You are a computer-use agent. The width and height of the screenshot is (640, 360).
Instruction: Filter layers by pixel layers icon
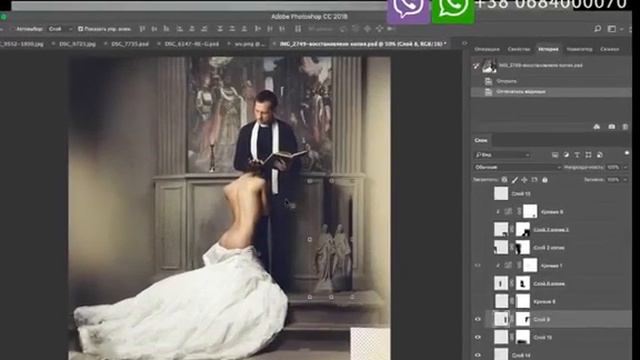point(555,155)
